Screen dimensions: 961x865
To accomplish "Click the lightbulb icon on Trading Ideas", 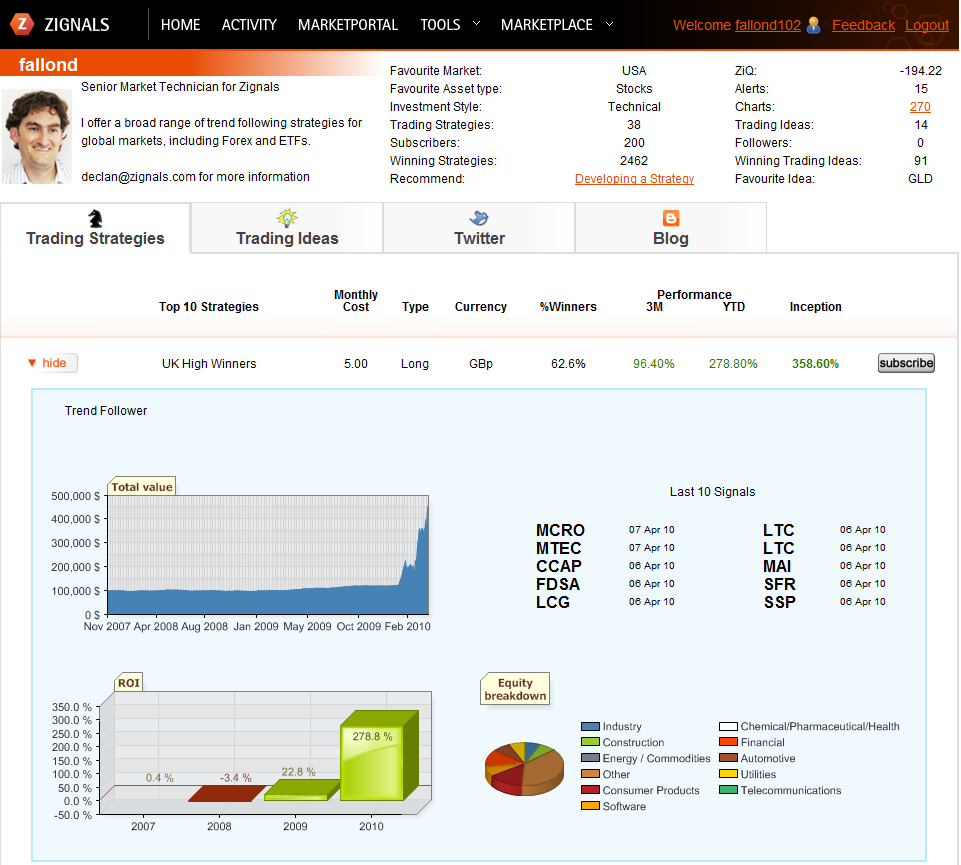I will coord(287,218).
